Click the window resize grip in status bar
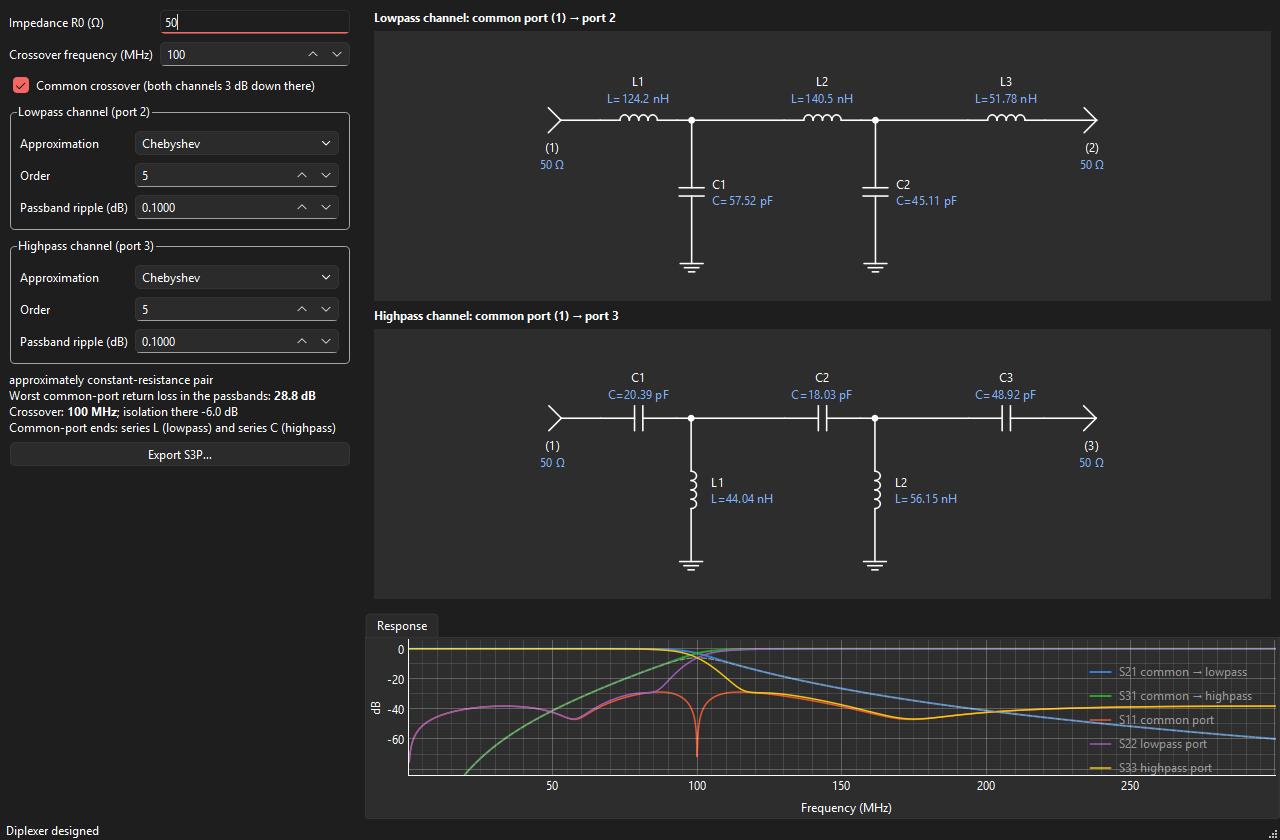Screen dimensions: 1280x840 1272,832
